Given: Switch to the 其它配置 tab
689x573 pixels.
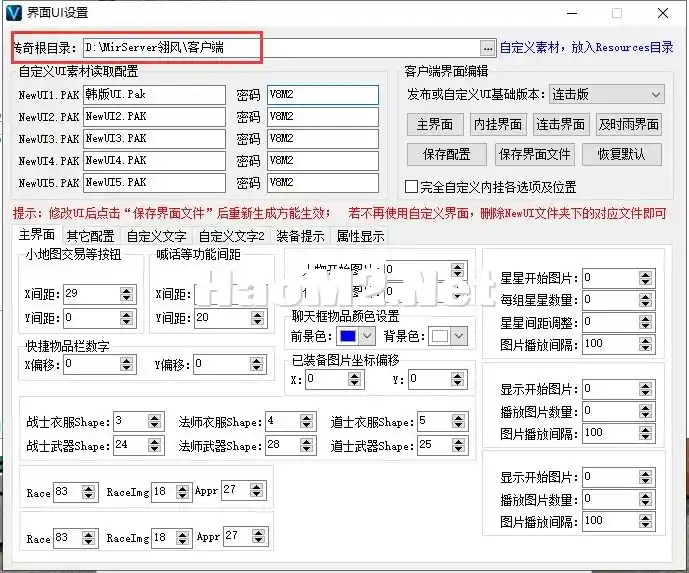Looking at the screenshot, I should [x=91, y=236].
